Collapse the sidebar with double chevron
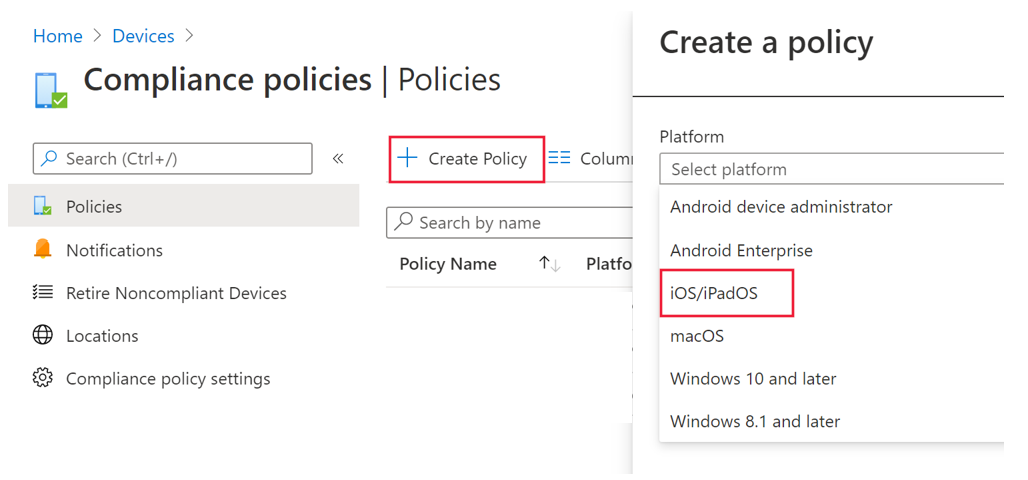Image resolution: width=1028 pixels, height=480 pixels. (338, 159)
